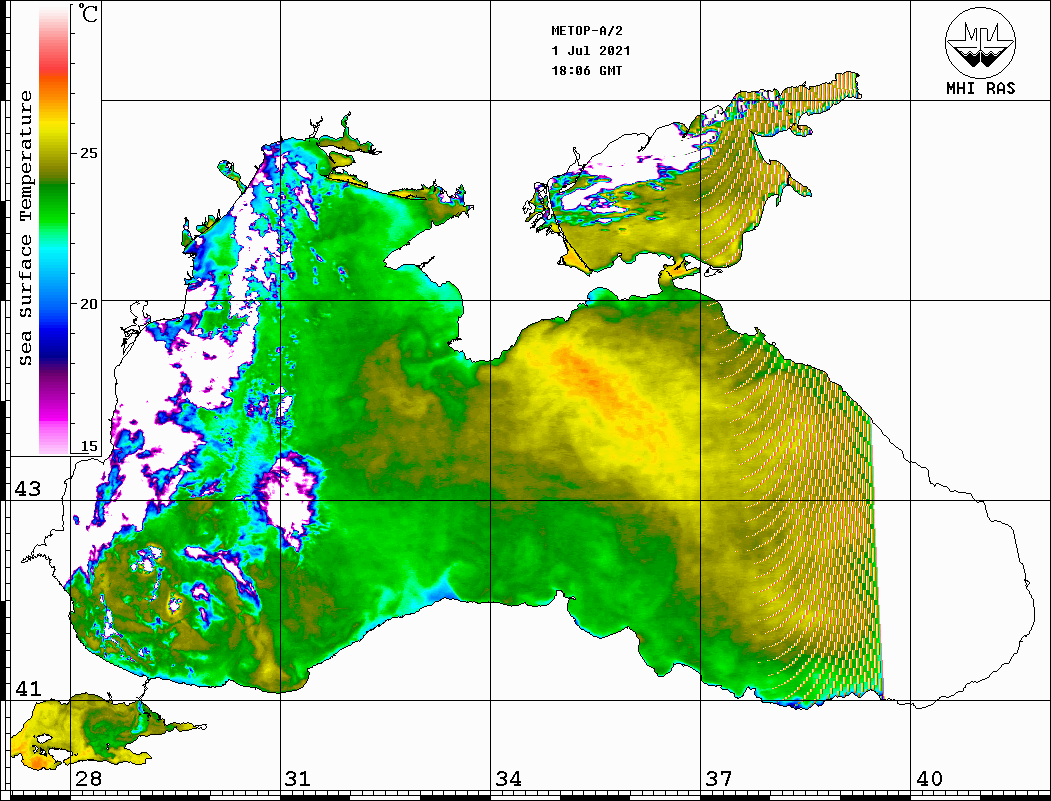Click the 'Sea Surface Temperature' vertical label
Image resolution: width=1051 pixels, height=801 pixels.
[25, 228]
